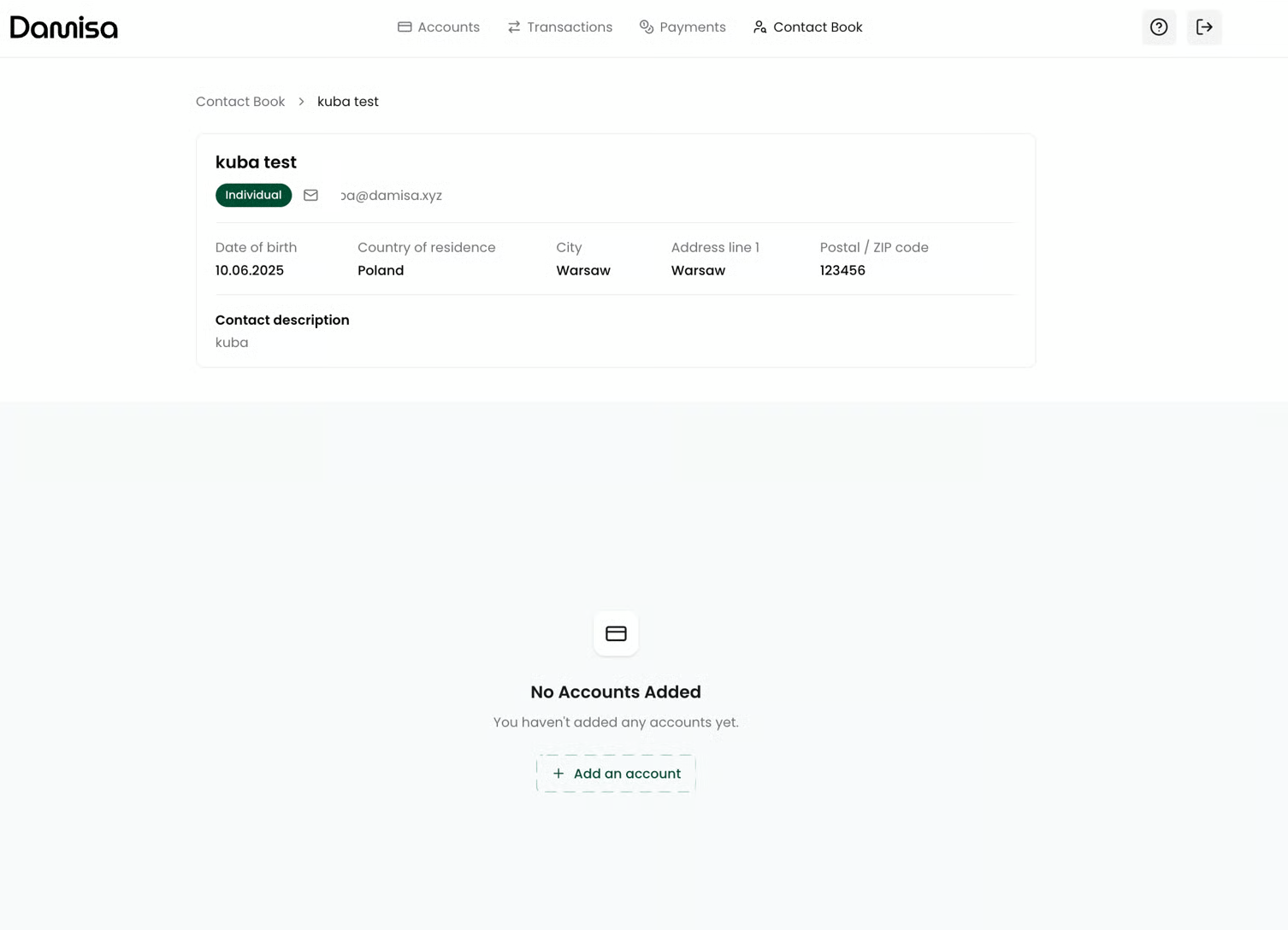Go to the Transactions tab
This screenshot has width=1288, height=942.
pos(560,27)
